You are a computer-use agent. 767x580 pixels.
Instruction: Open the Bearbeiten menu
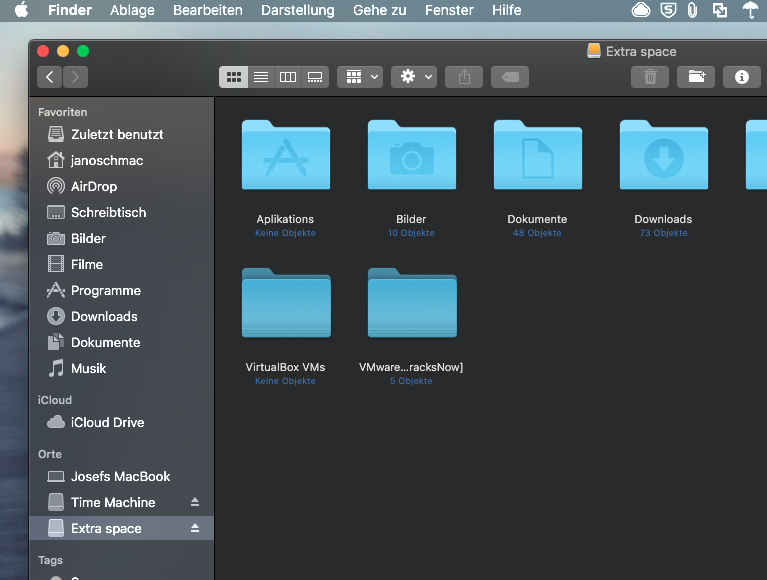[x=207, y=10]
